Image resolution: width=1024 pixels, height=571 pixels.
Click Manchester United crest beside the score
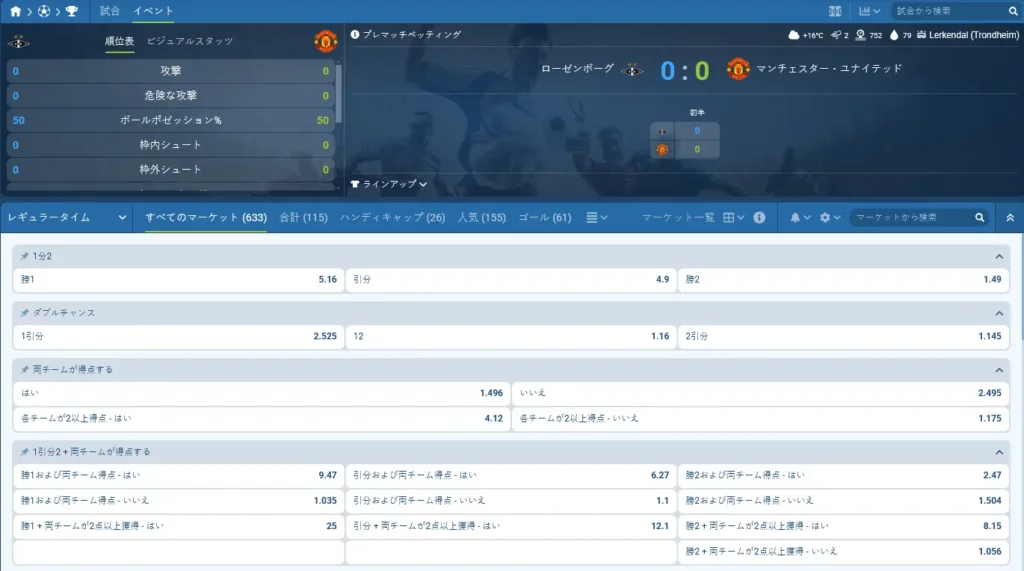[x=738, y=69]
